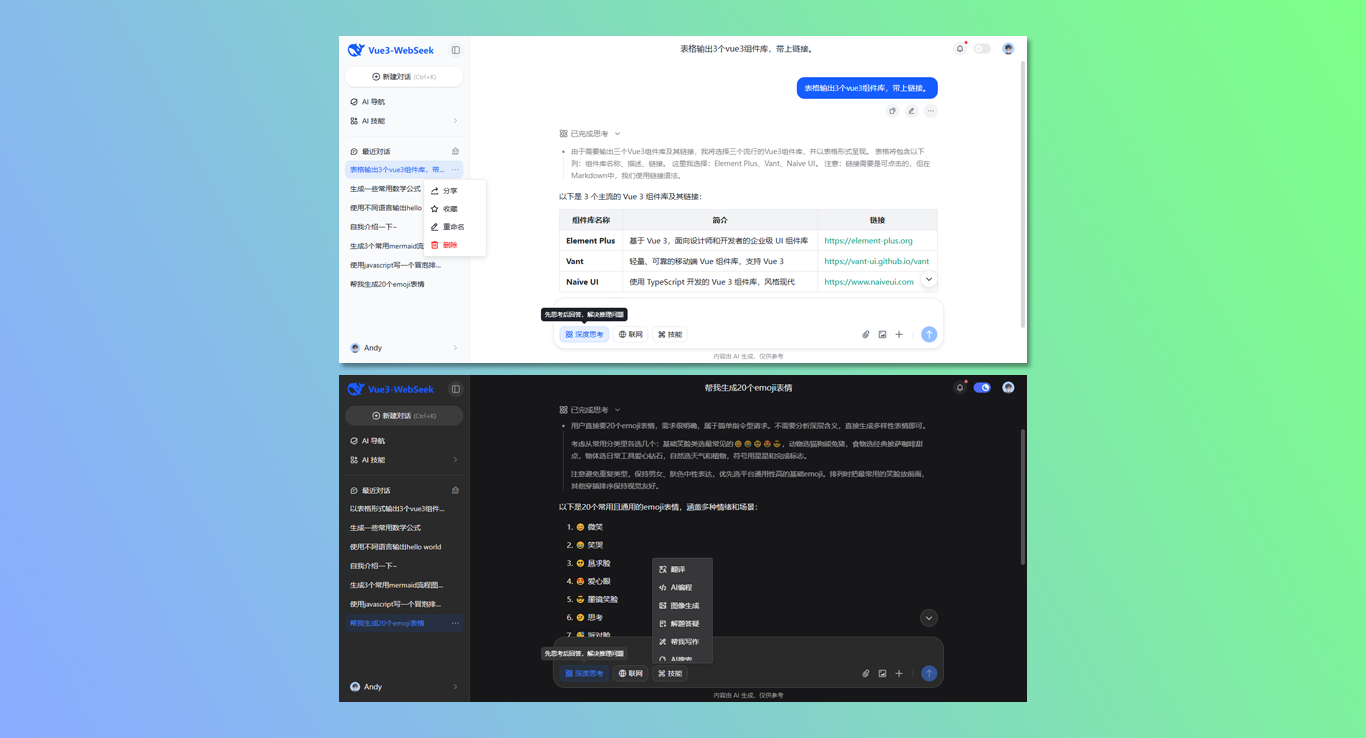Open Andy account menu in light window
Image resolution: width=1366 pixels, height=738 pixels.
pos(404,348)
